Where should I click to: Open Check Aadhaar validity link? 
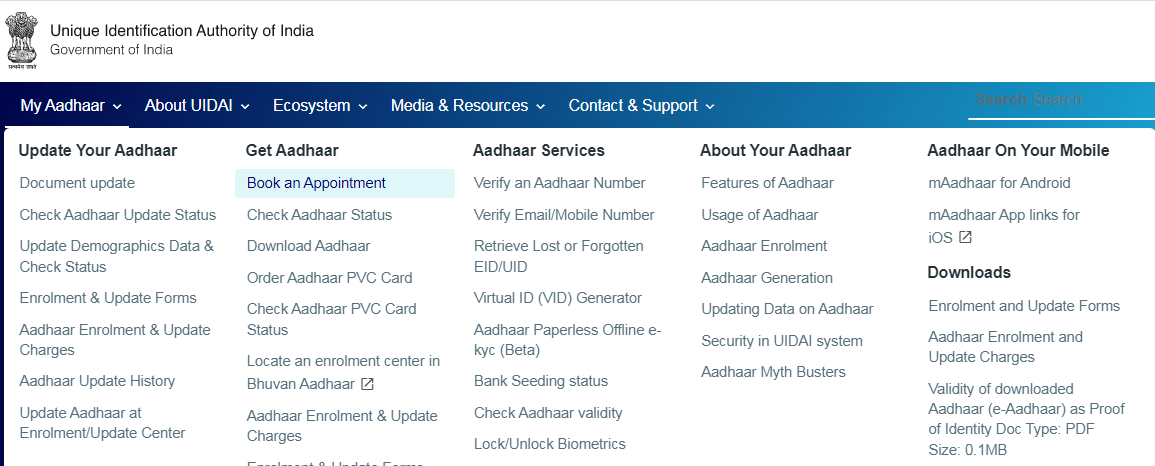(x=548, y=412)
